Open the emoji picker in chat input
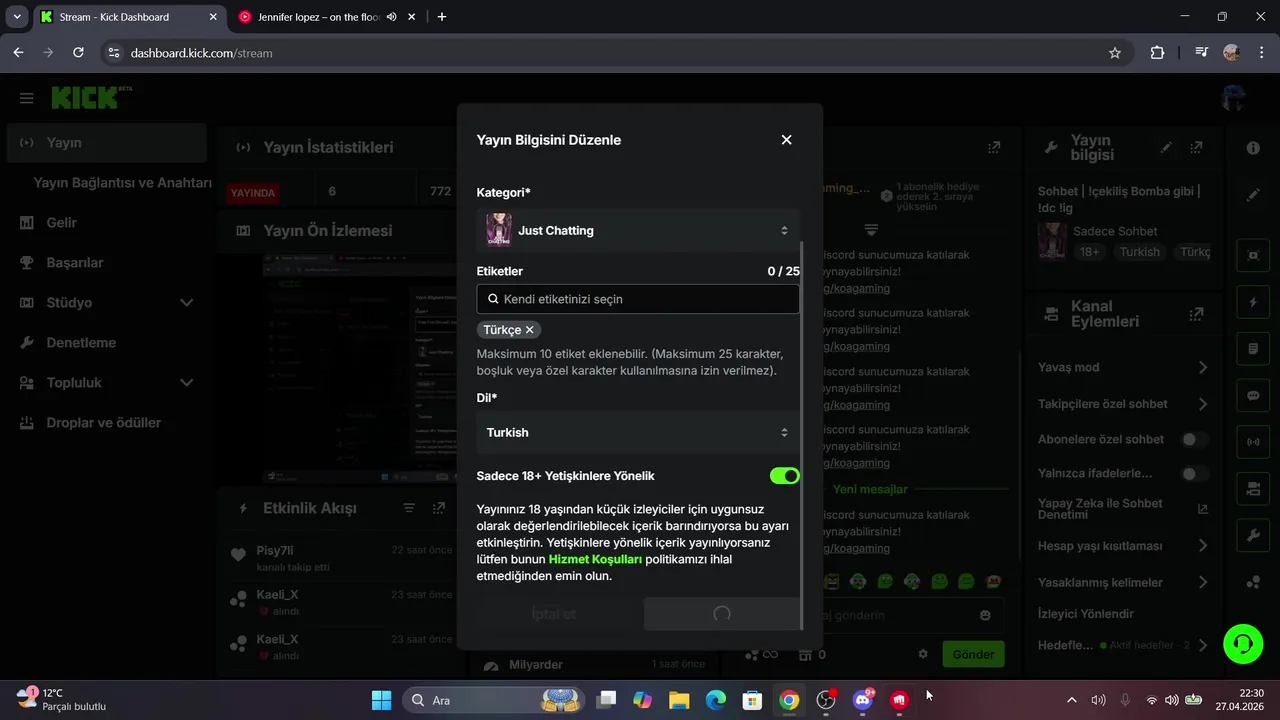Viewport: 1280px width, 720px height. [x=985, y=615]
